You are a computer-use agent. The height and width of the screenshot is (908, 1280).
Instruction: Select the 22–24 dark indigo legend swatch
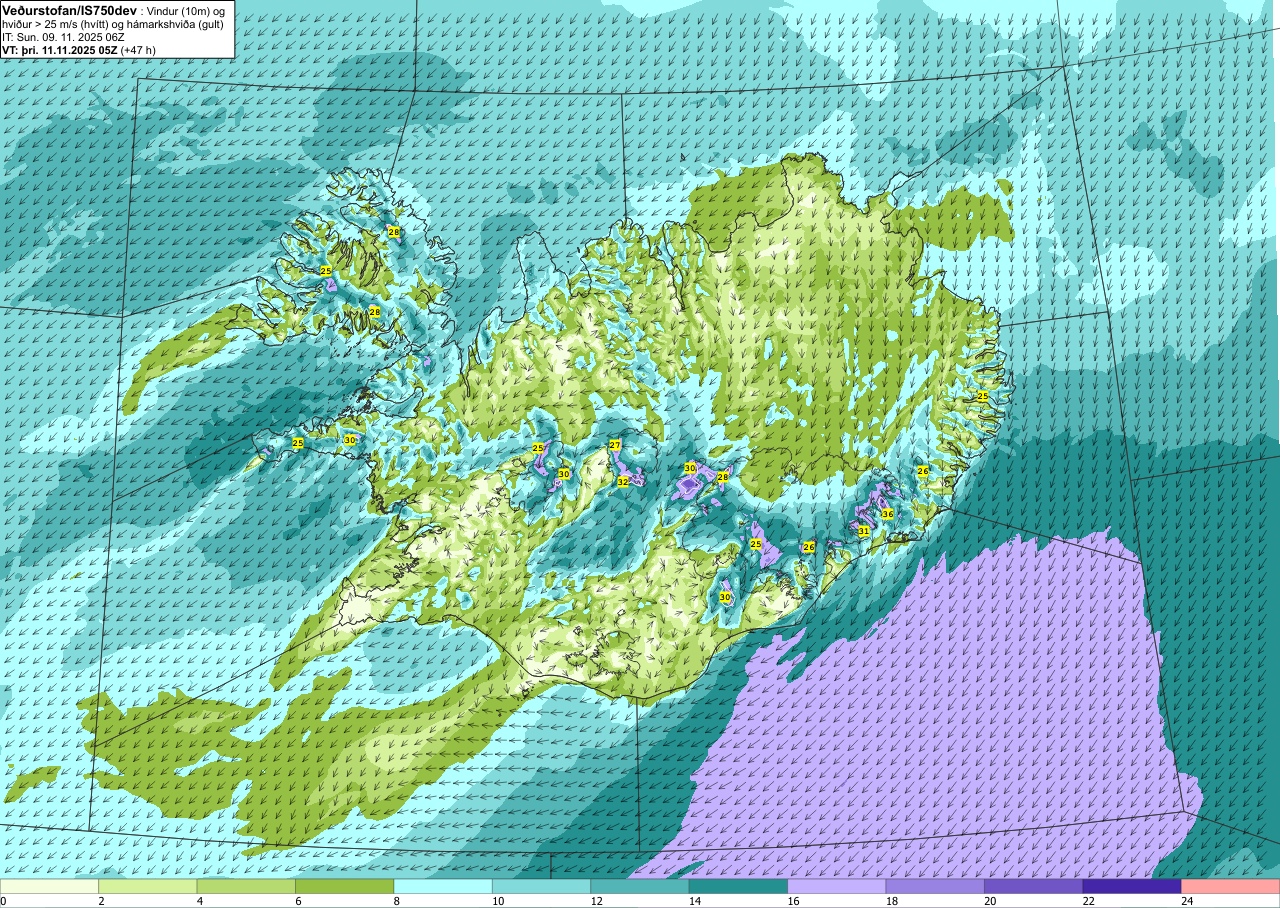click(x=1132, y=886)
